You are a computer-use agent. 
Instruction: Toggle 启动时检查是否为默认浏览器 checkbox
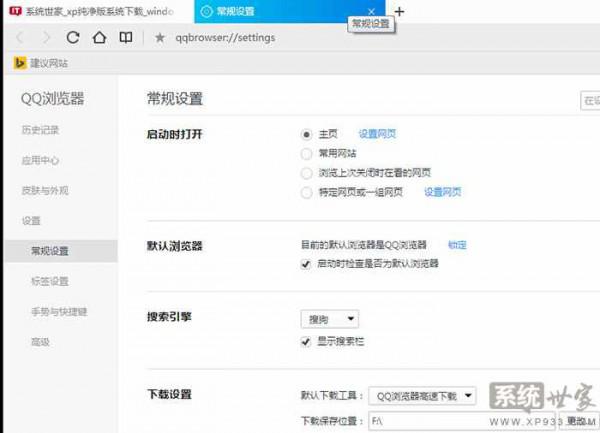(305, 264)
